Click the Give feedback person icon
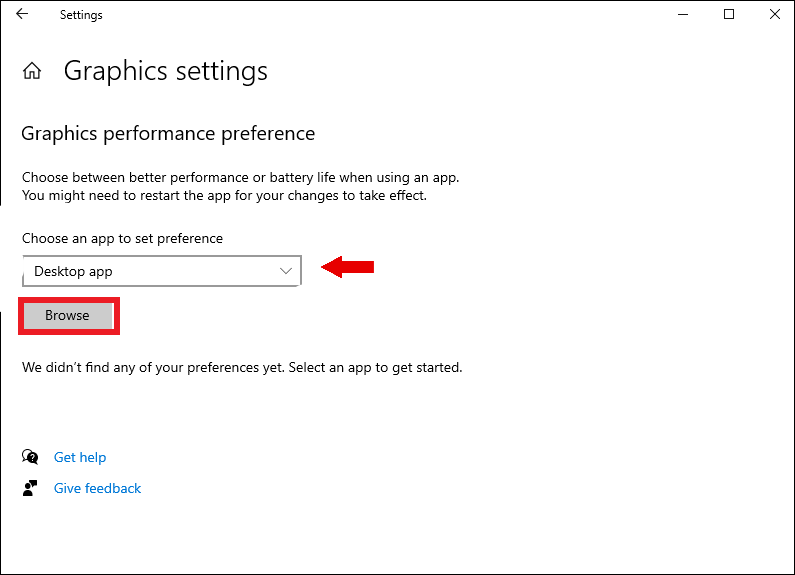The height and width of the screenshot is (575, 795). (x=30, y=488)
